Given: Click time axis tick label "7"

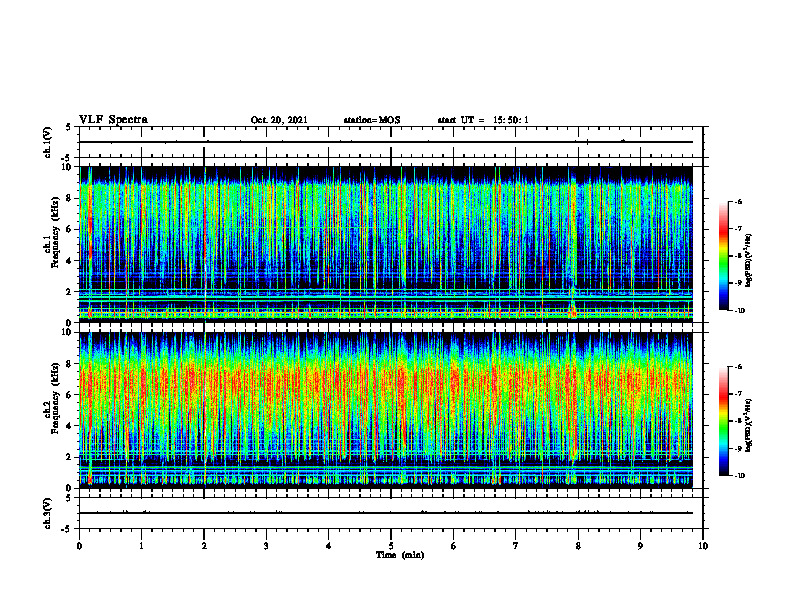Looking at the screenshot, I should 516,546.
